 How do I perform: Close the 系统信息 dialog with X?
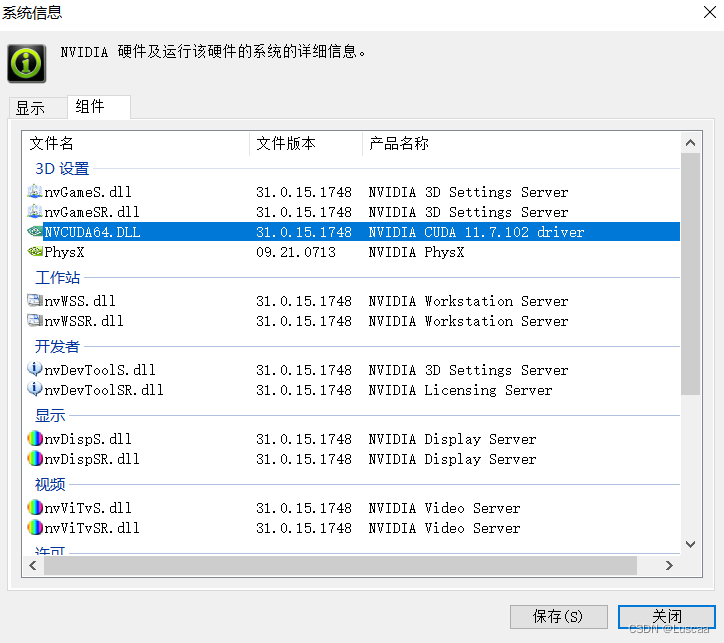(710, 12)
